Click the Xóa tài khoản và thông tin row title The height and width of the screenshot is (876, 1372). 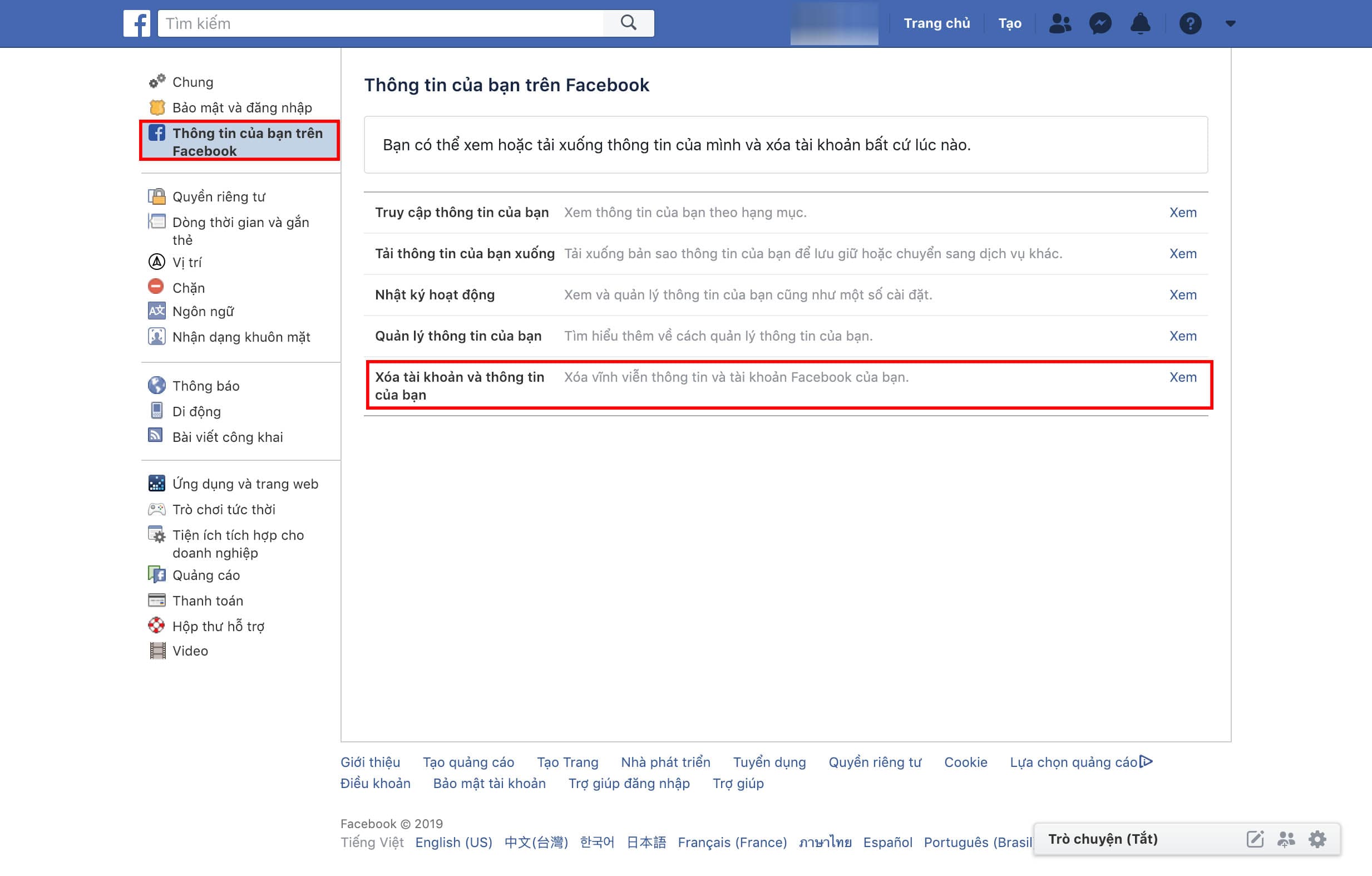point(459,386)
